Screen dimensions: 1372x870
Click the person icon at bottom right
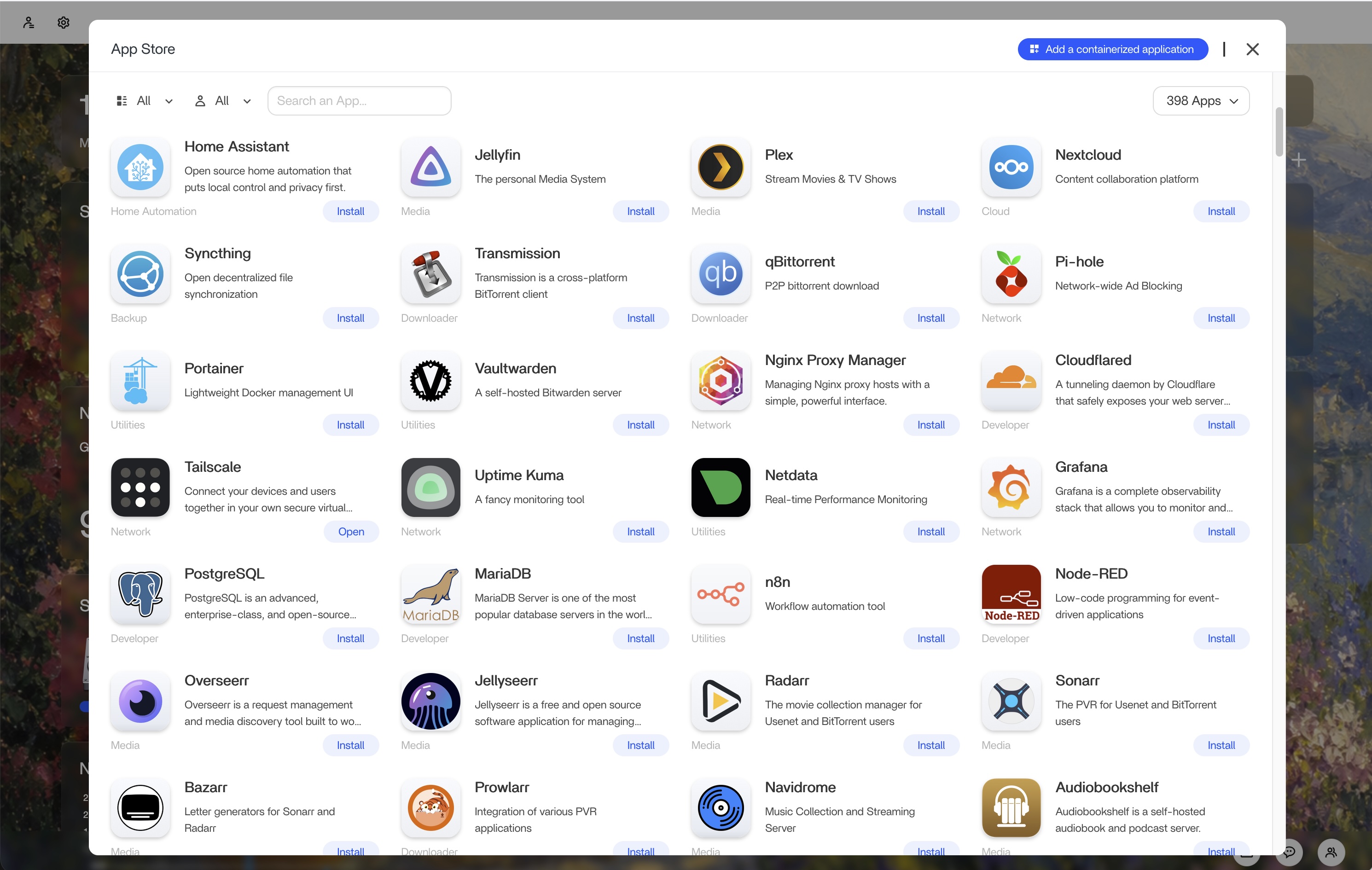pos(1331,853)
